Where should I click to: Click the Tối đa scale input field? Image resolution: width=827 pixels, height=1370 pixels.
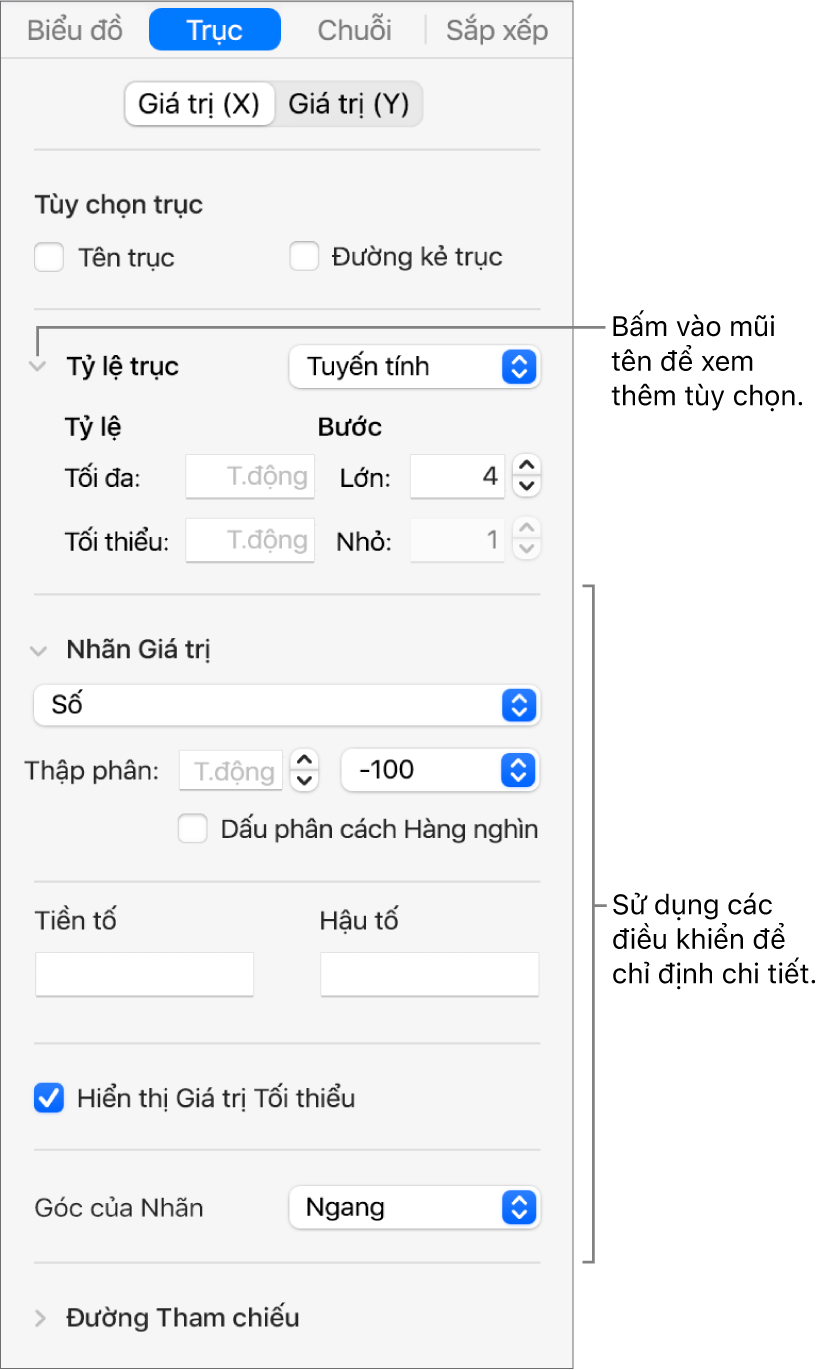250,477
